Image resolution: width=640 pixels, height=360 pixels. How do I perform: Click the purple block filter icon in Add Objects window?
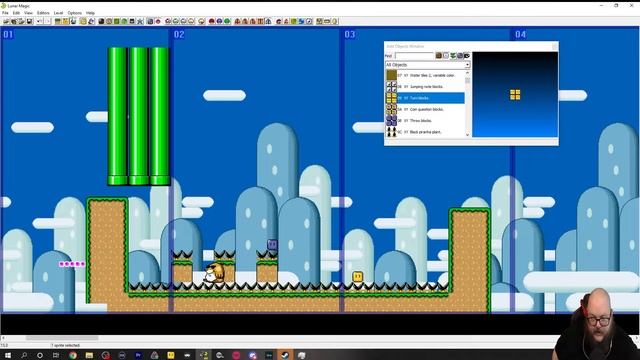coord(460,56)
